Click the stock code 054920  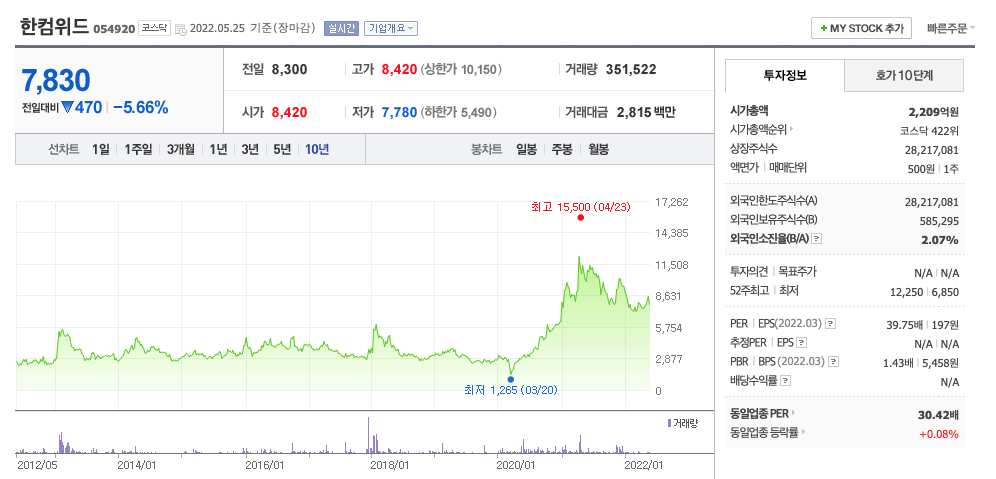pos(114,29)
